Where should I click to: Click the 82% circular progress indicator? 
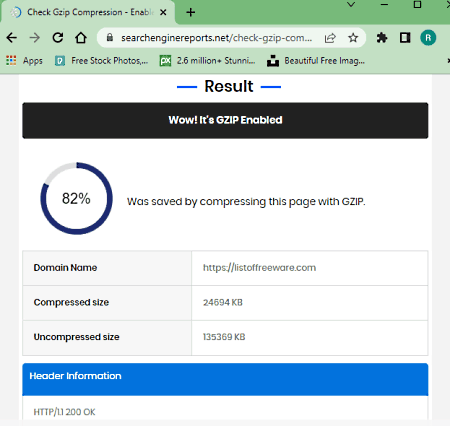coord(76,198)
